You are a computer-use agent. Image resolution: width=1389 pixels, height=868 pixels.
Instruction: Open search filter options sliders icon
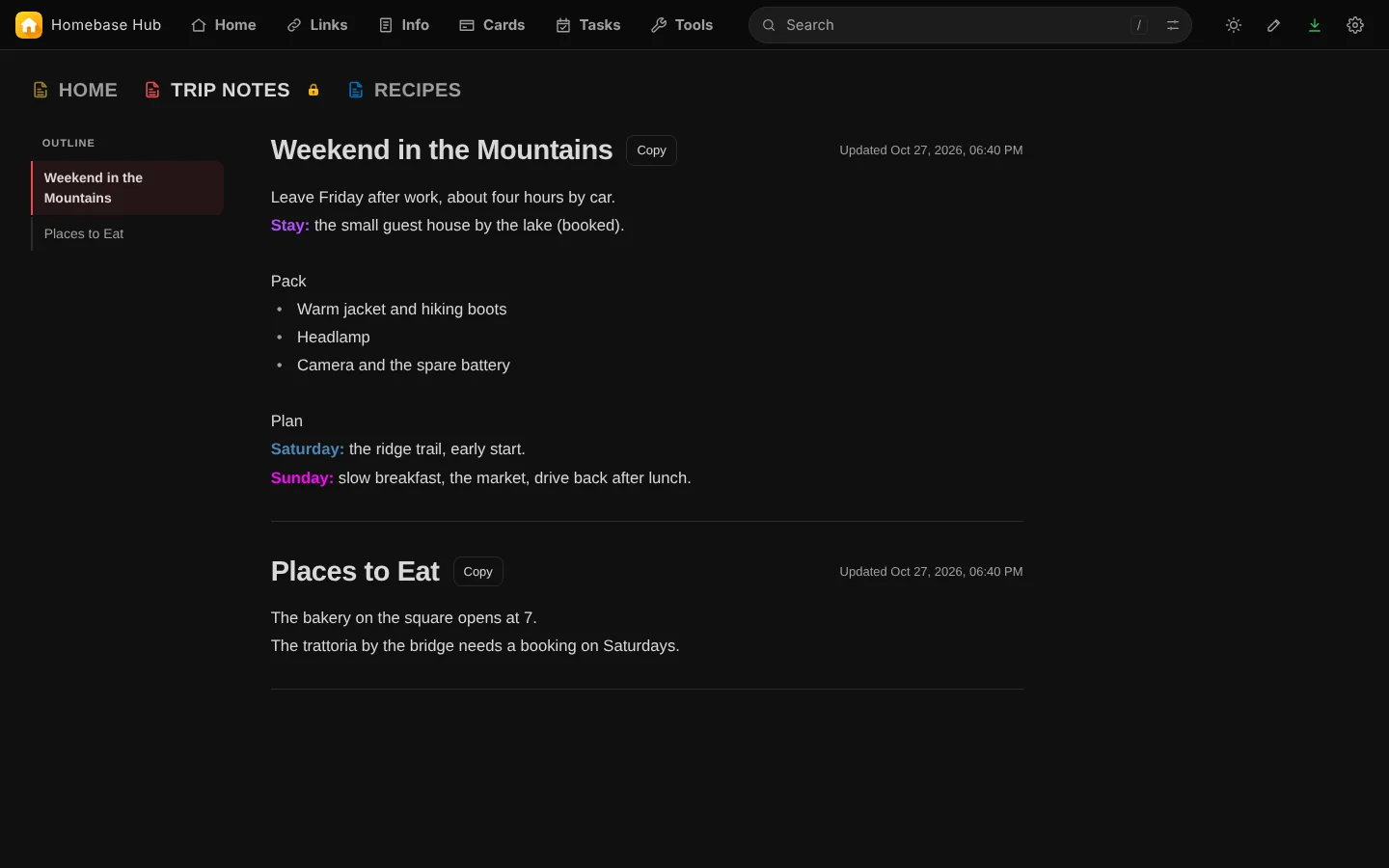(x=1173, y=25)
